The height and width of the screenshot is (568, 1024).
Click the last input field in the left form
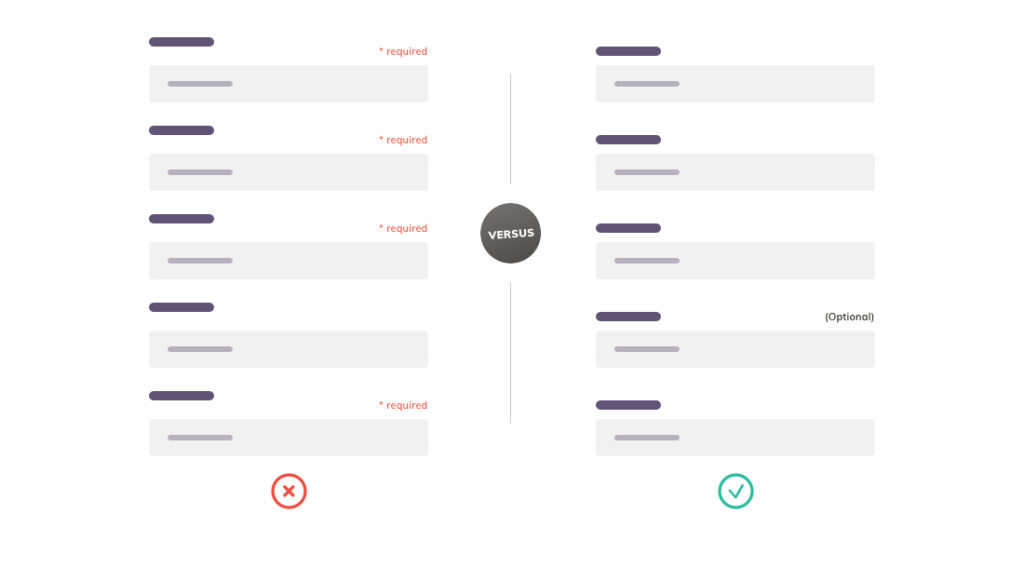(288, 437)
